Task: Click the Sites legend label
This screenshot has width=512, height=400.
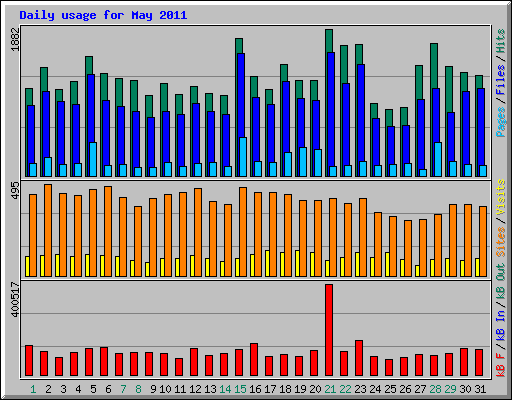Action: point(501,242)
